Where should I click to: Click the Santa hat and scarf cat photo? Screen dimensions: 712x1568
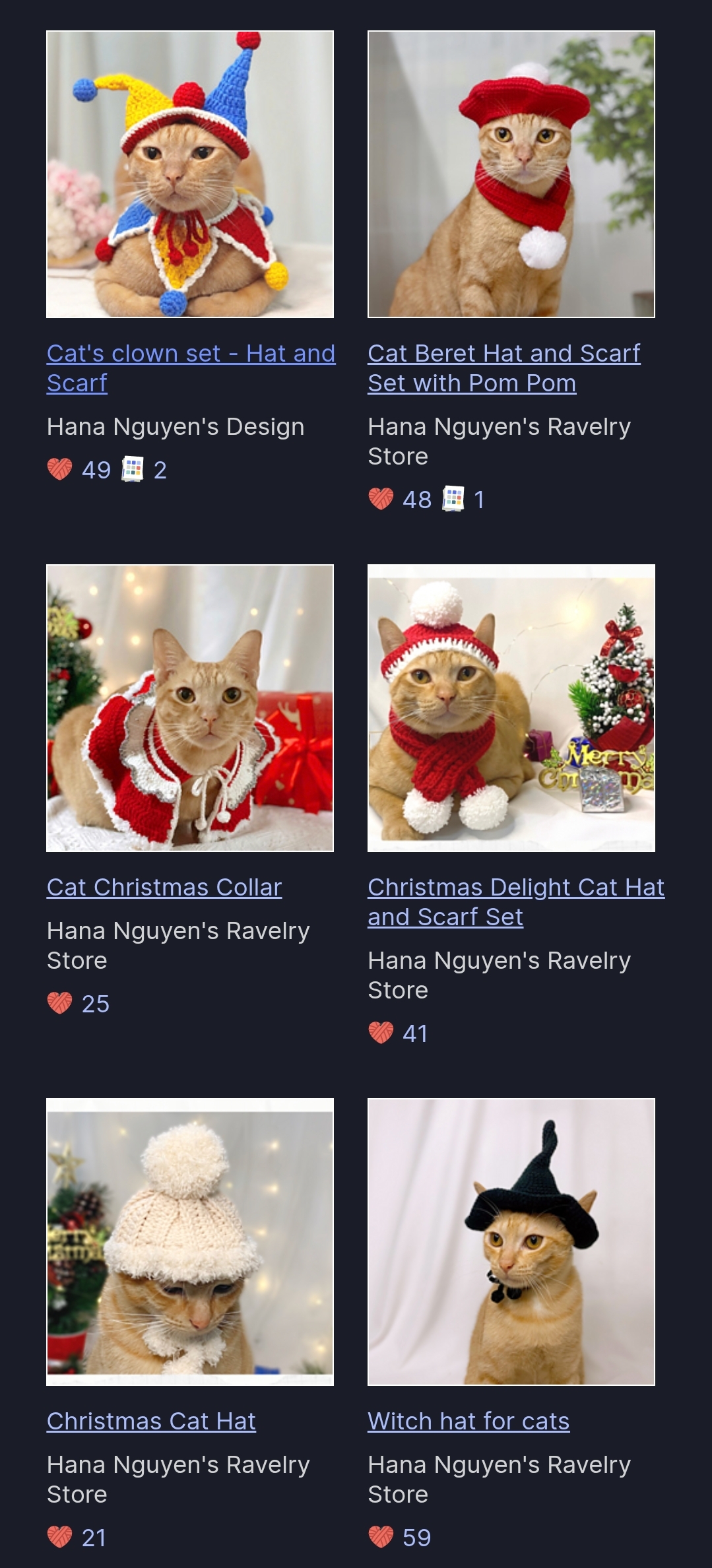pos(511,708)
